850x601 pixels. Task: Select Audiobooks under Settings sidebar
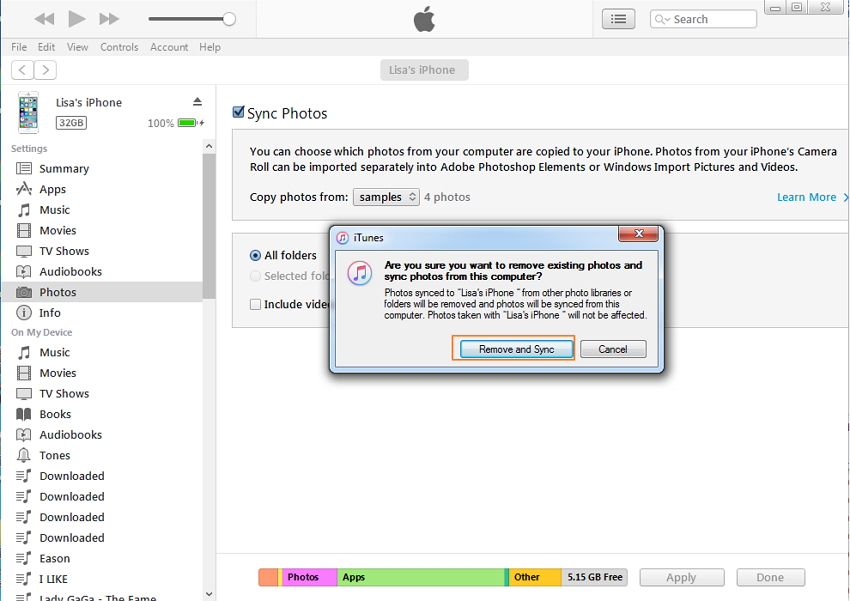(x=70, y=272)
